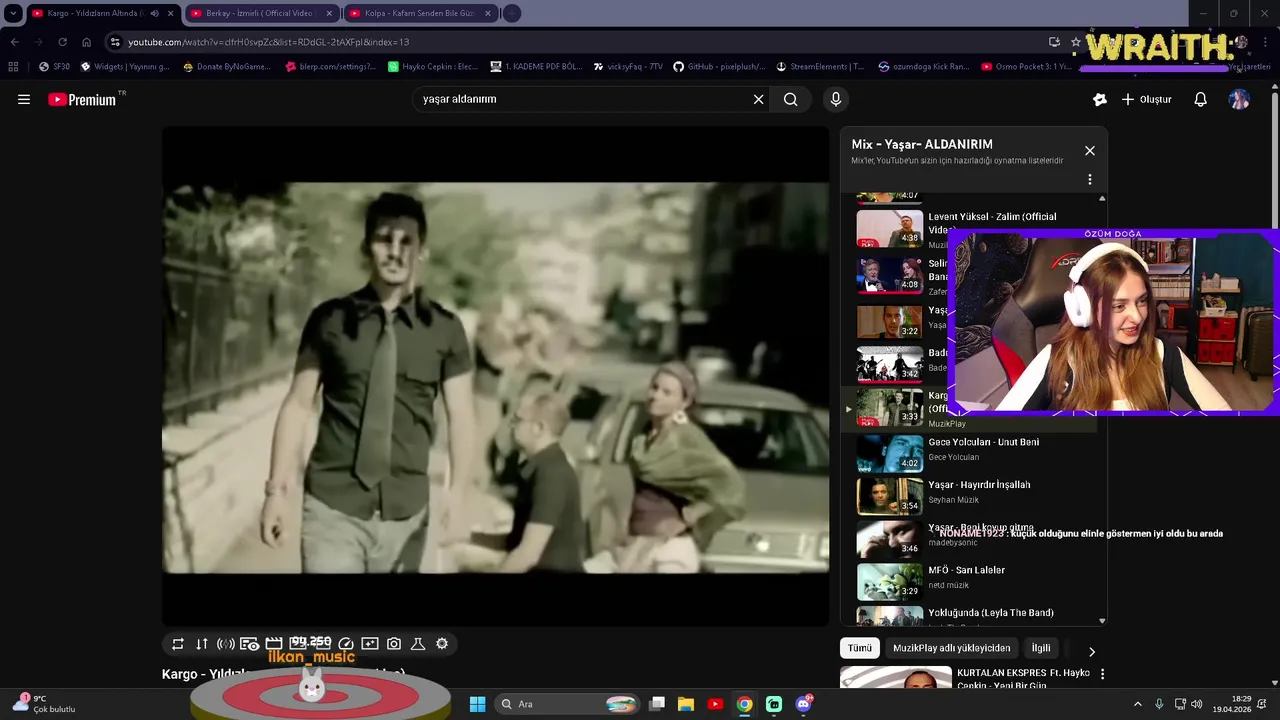This screenshot has width=1280, height=720.
Task: Open the Kurtalan Ekspres video options menu
Action: coord(1102,675)
